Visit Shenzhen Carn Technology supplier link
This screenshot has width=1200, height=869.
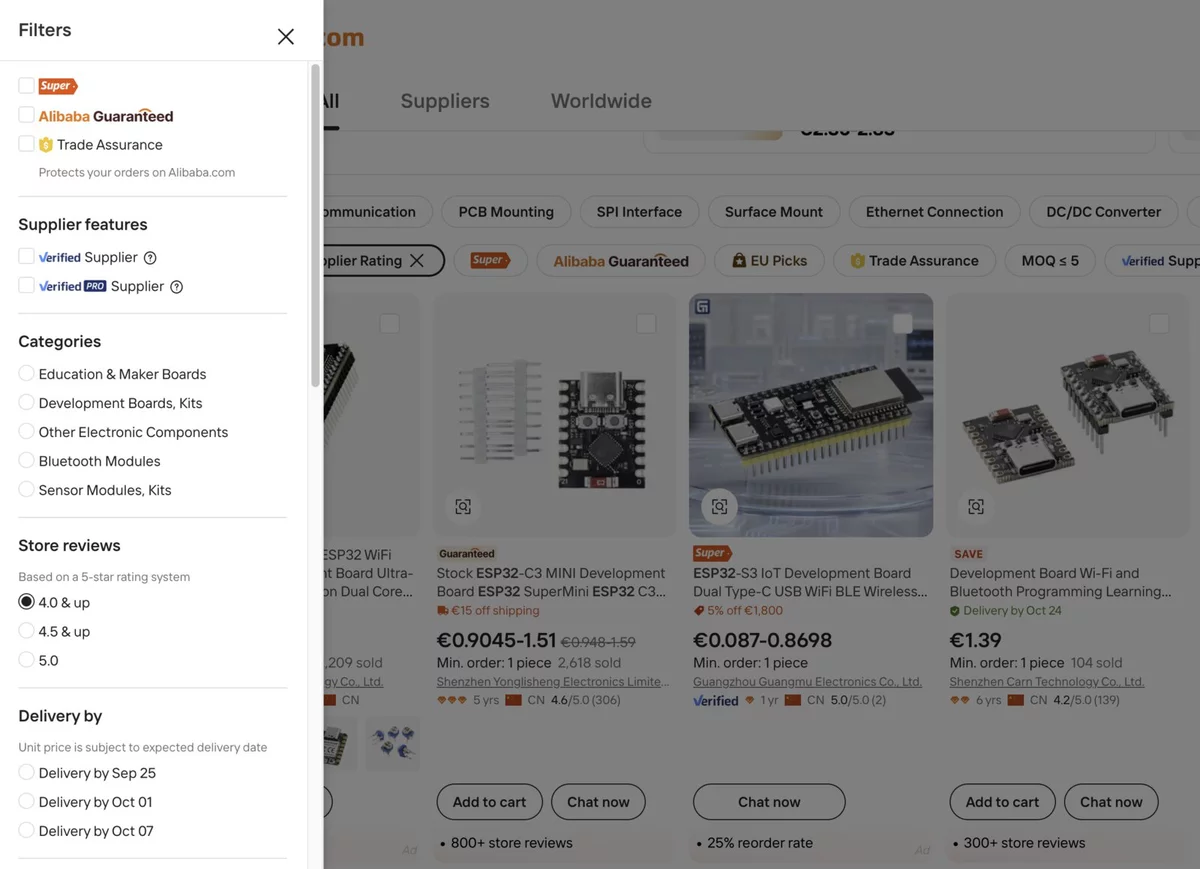(1047, 682)
